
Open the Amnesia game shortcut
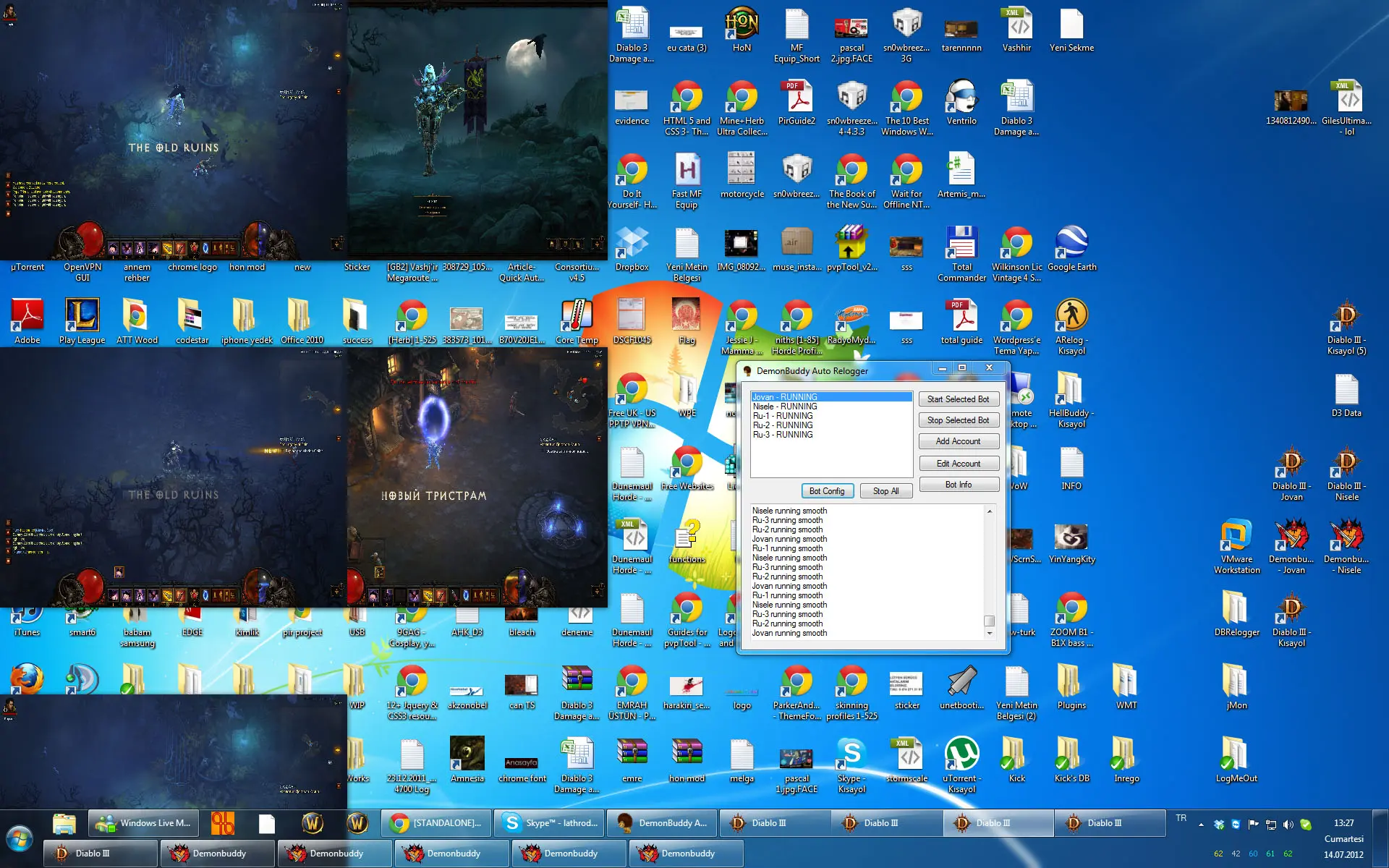(467, 759)
